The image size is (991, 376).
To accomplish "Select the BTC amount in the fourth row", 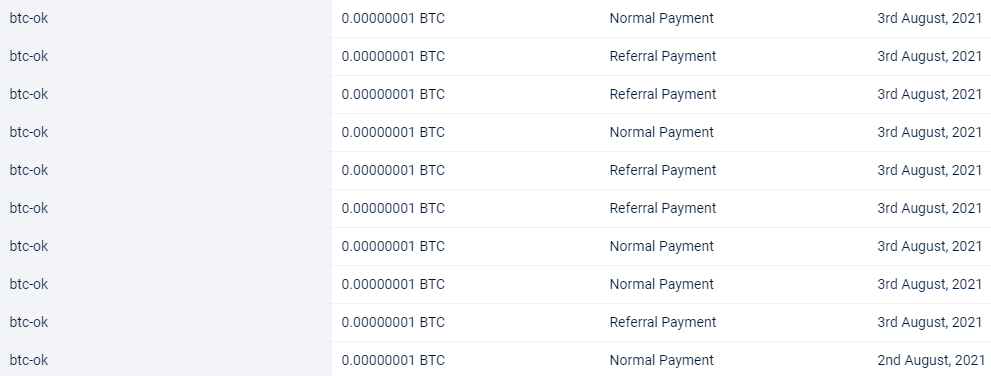I will [393, 132].
